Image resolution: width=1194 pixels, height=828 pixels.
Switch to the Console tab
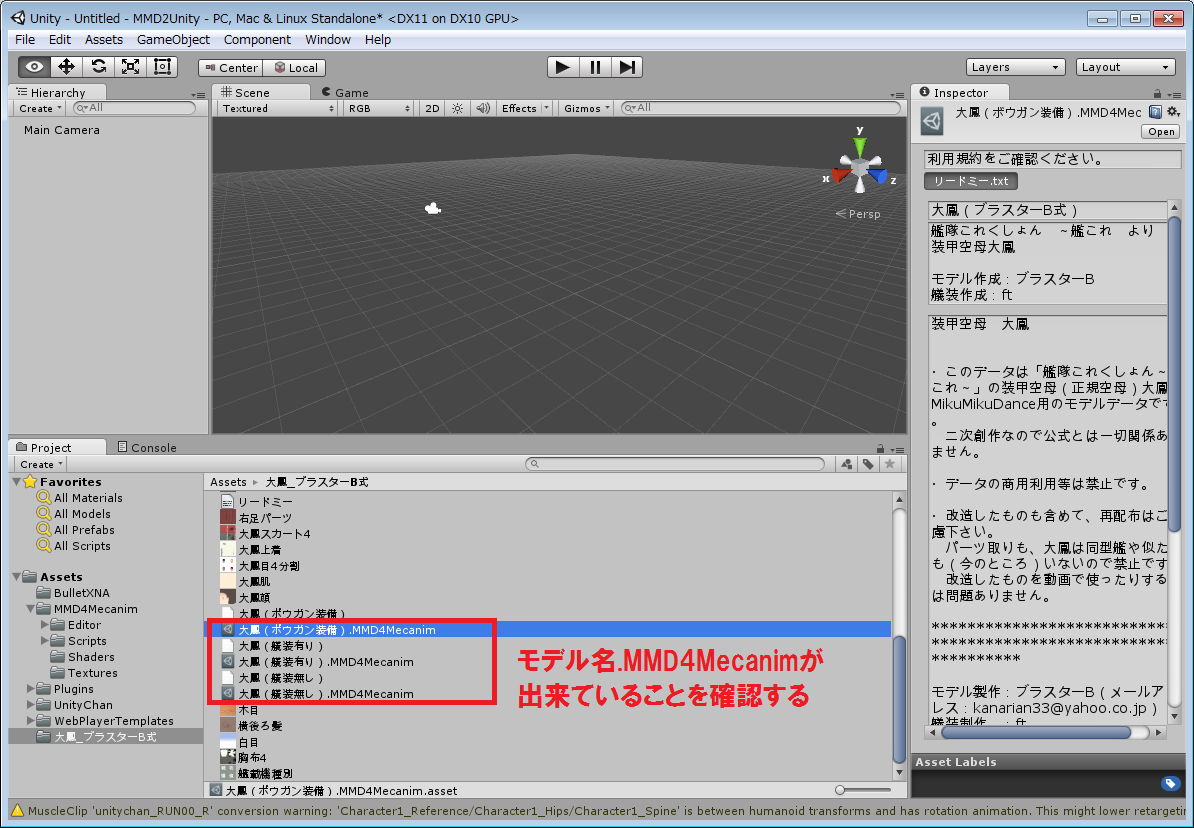point(146,447)
